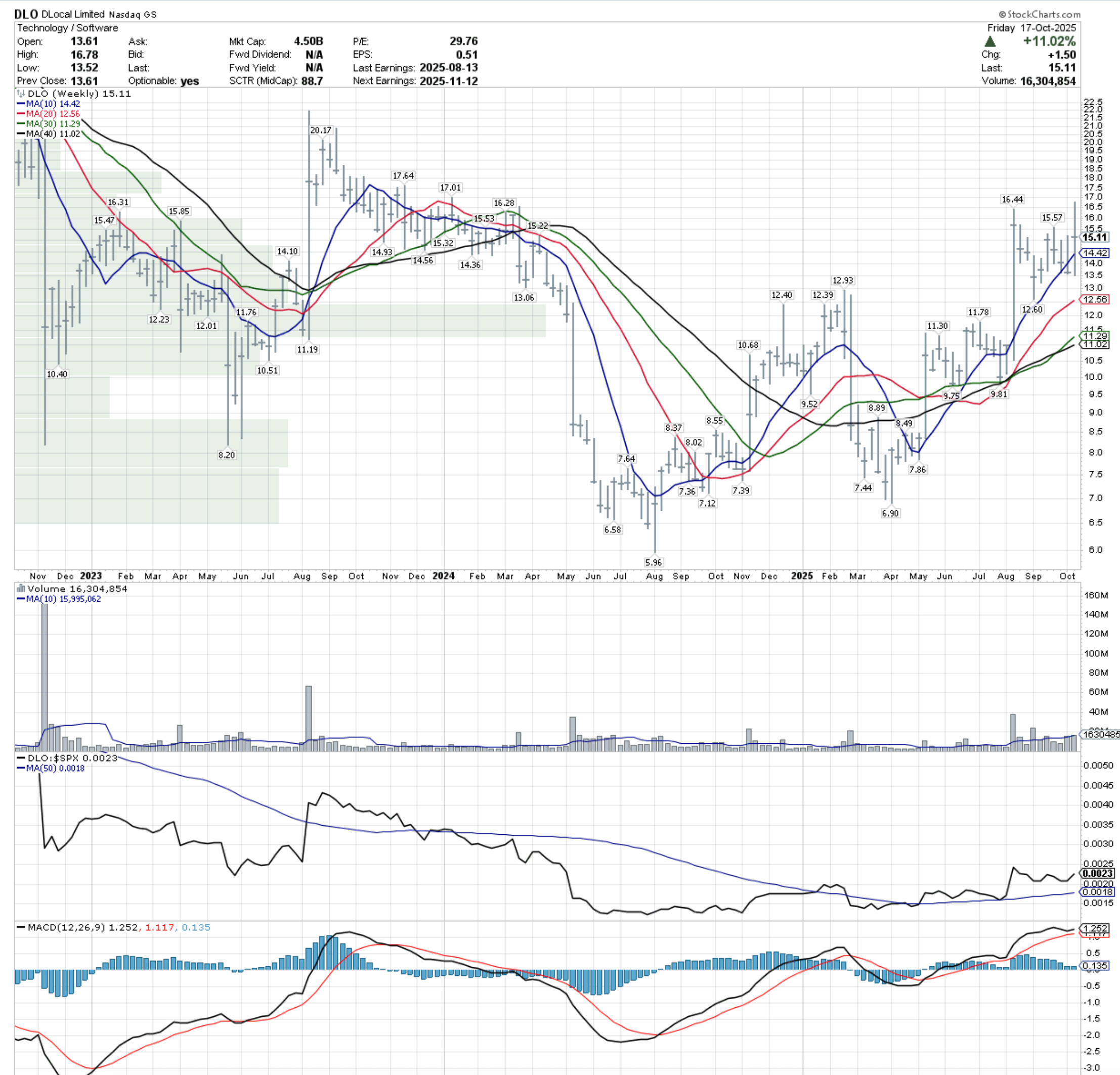
Task: Click the 0.135 MACD histogram axis tag
Action: [1095, 966]
